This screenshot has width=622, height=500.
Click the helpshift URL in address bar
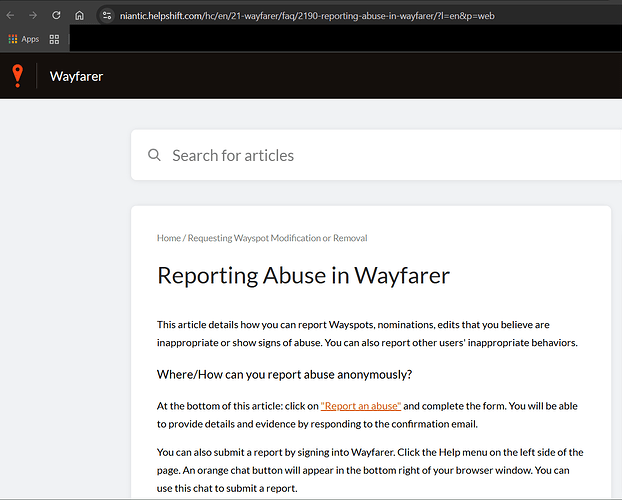[x=307, y=16]
